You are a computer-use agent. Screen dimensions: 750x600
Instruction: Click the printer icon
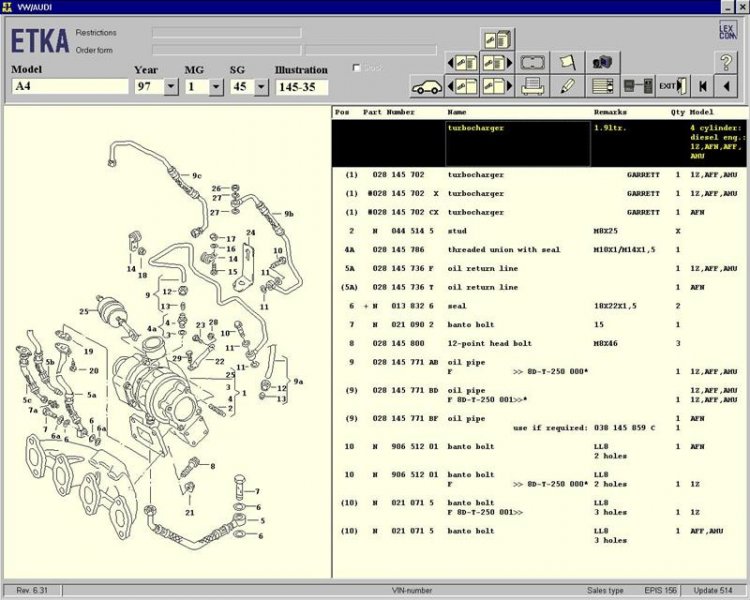(533, 87)
